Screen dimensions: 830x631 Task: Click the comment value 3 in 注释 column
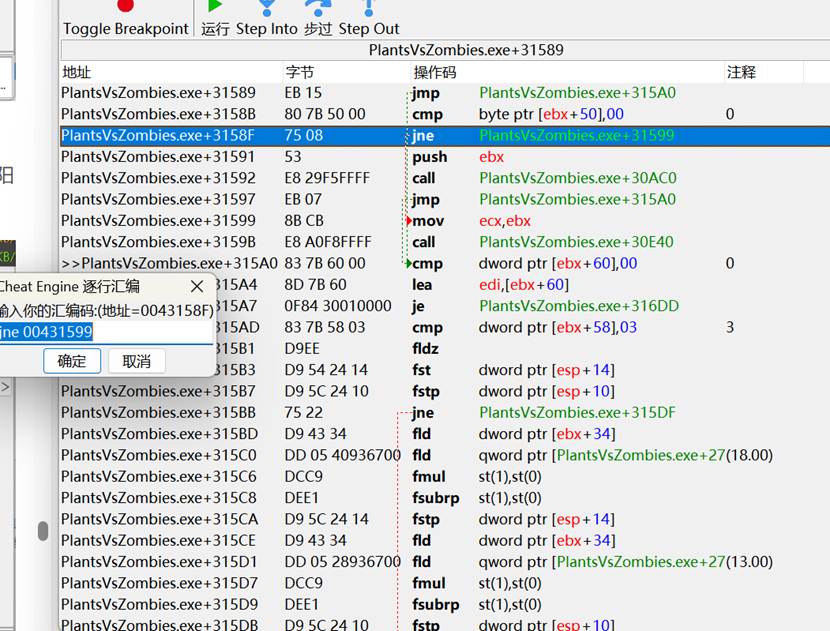click(730, 327)
